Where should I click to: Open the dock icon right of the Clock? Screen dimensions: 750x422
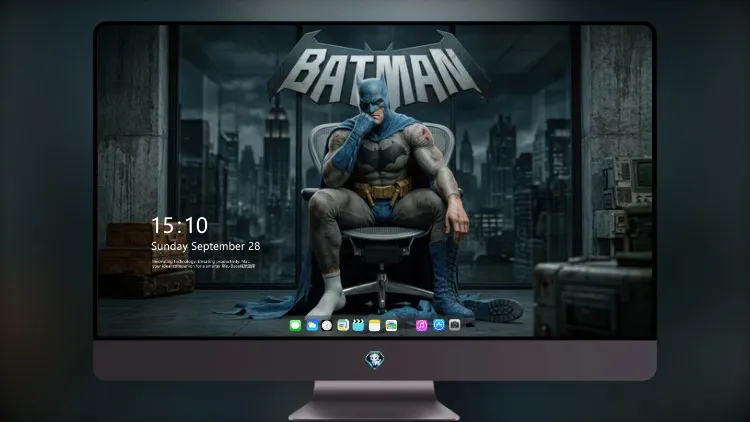342,325
